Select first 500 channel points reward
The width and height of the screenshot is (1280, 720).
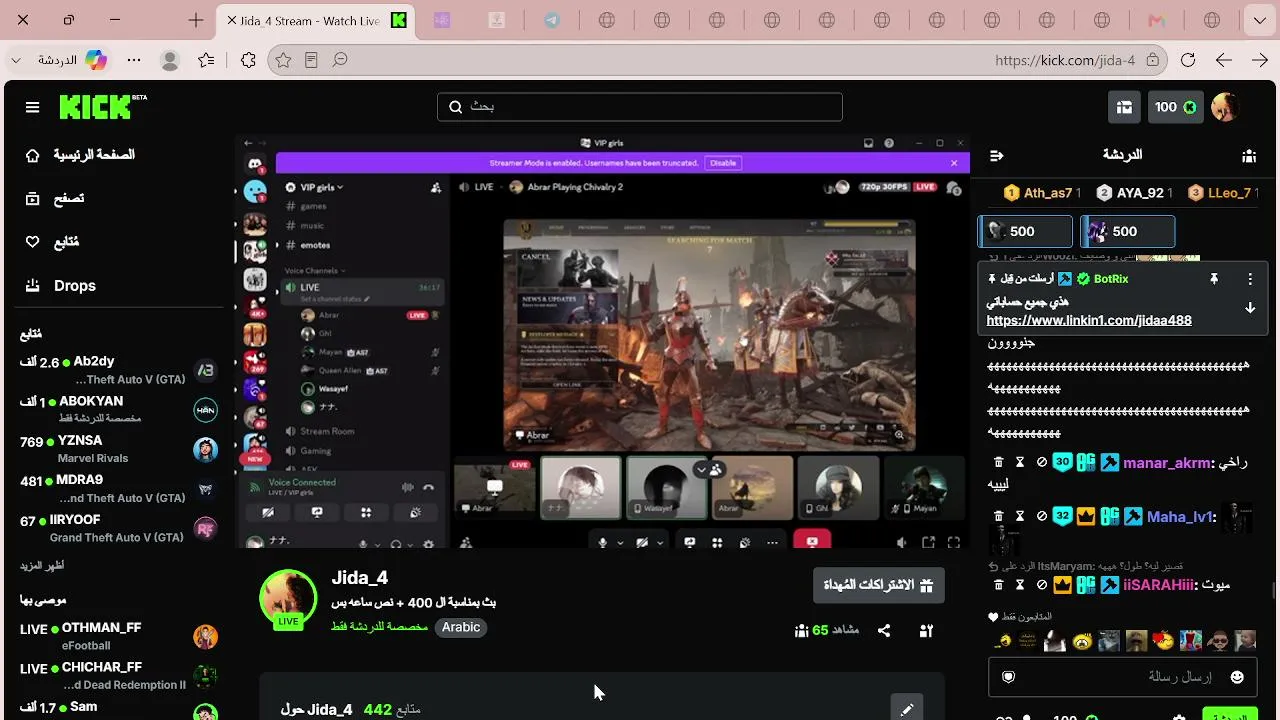tap(1025, 231)
